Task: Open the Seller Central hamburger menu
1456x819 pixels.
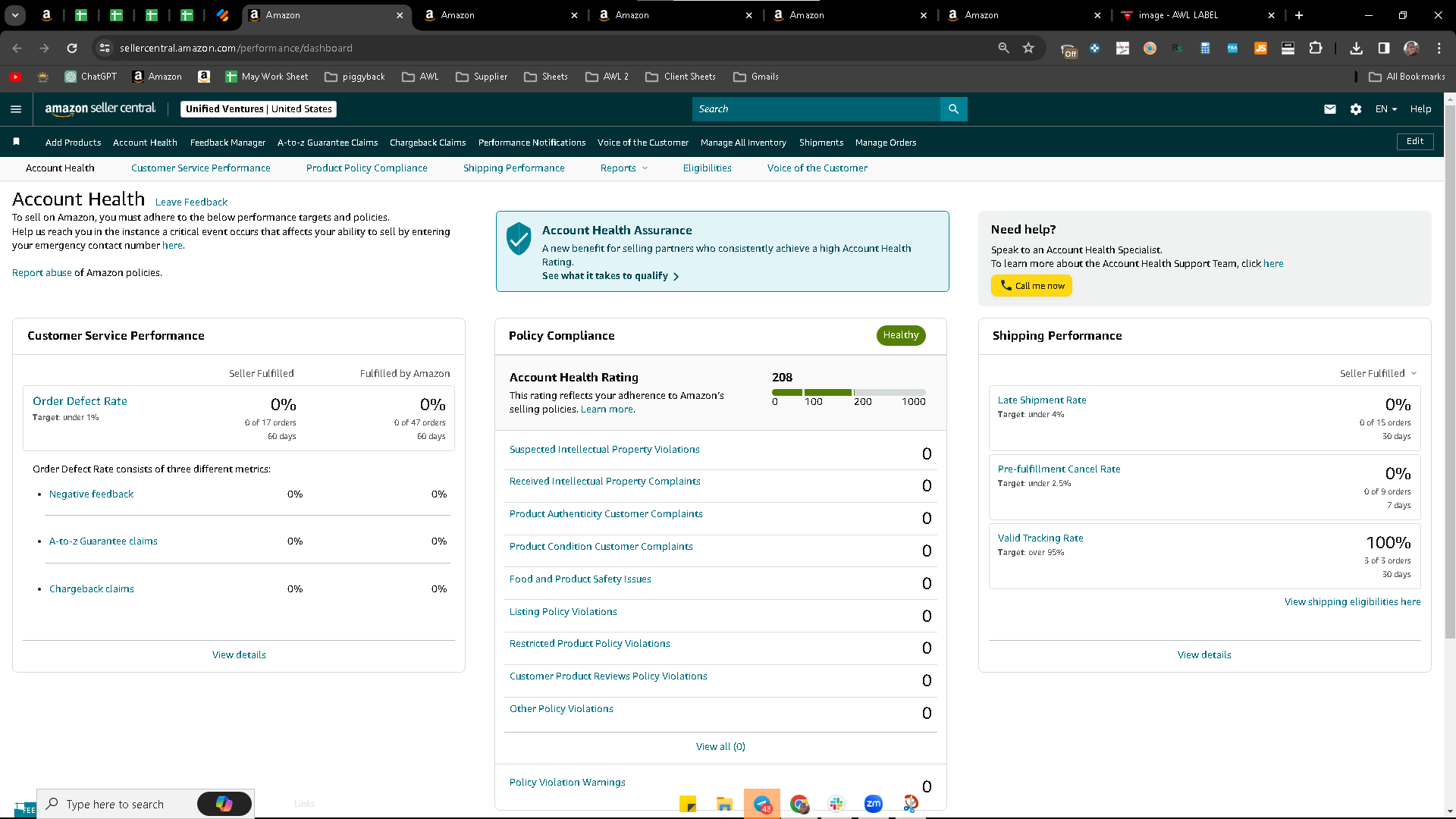Action: [16, 109]
